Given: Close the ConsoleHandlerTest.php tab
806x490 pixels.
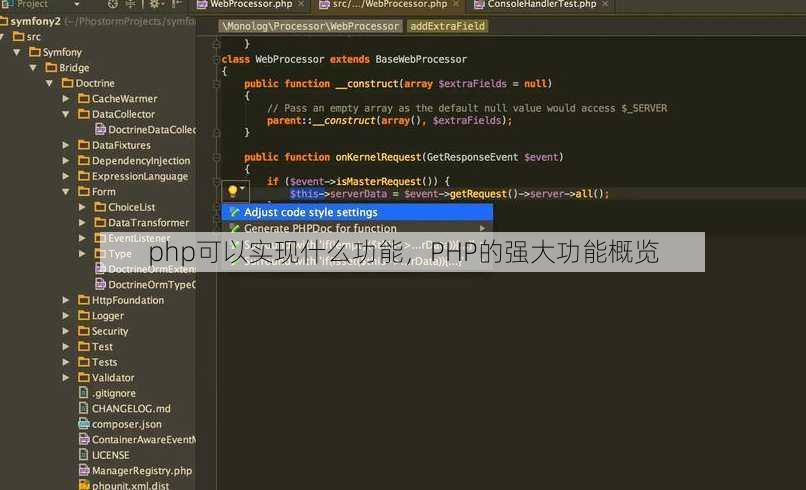Looking at the screenshot, I should [605, 4].
